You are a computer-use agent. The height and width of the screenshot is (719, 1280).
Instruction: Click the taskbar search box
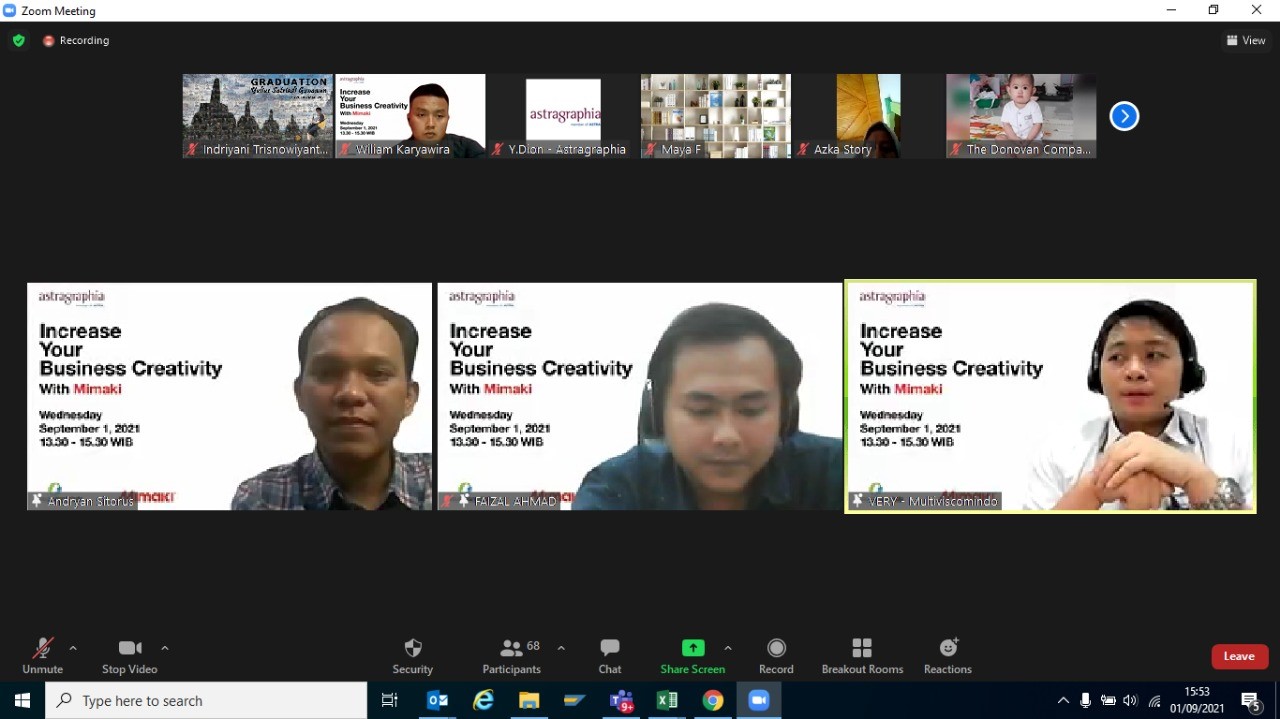click(x=207, y=700)
